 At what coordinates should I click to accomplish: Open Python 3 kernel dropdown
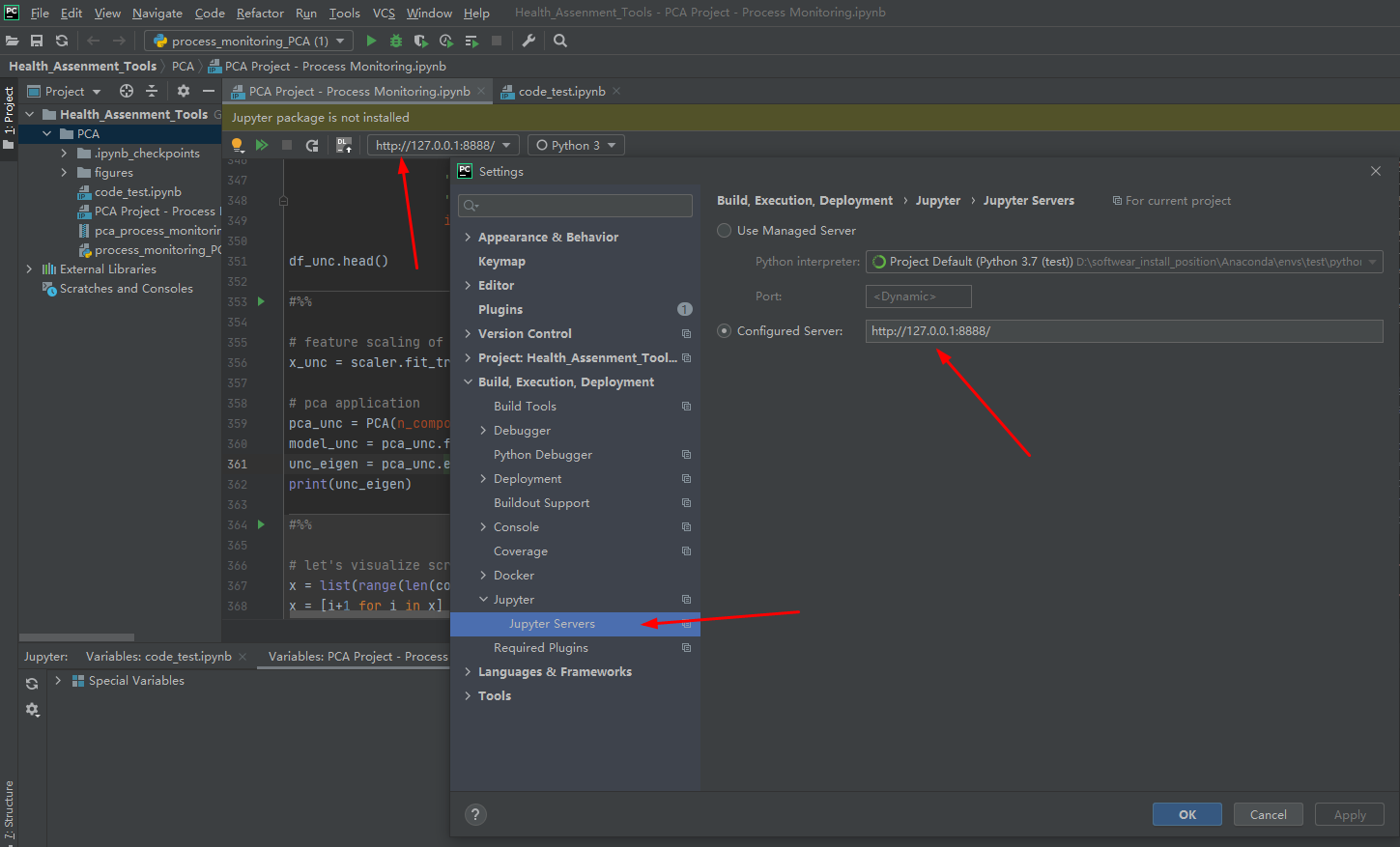pos(576,145)
